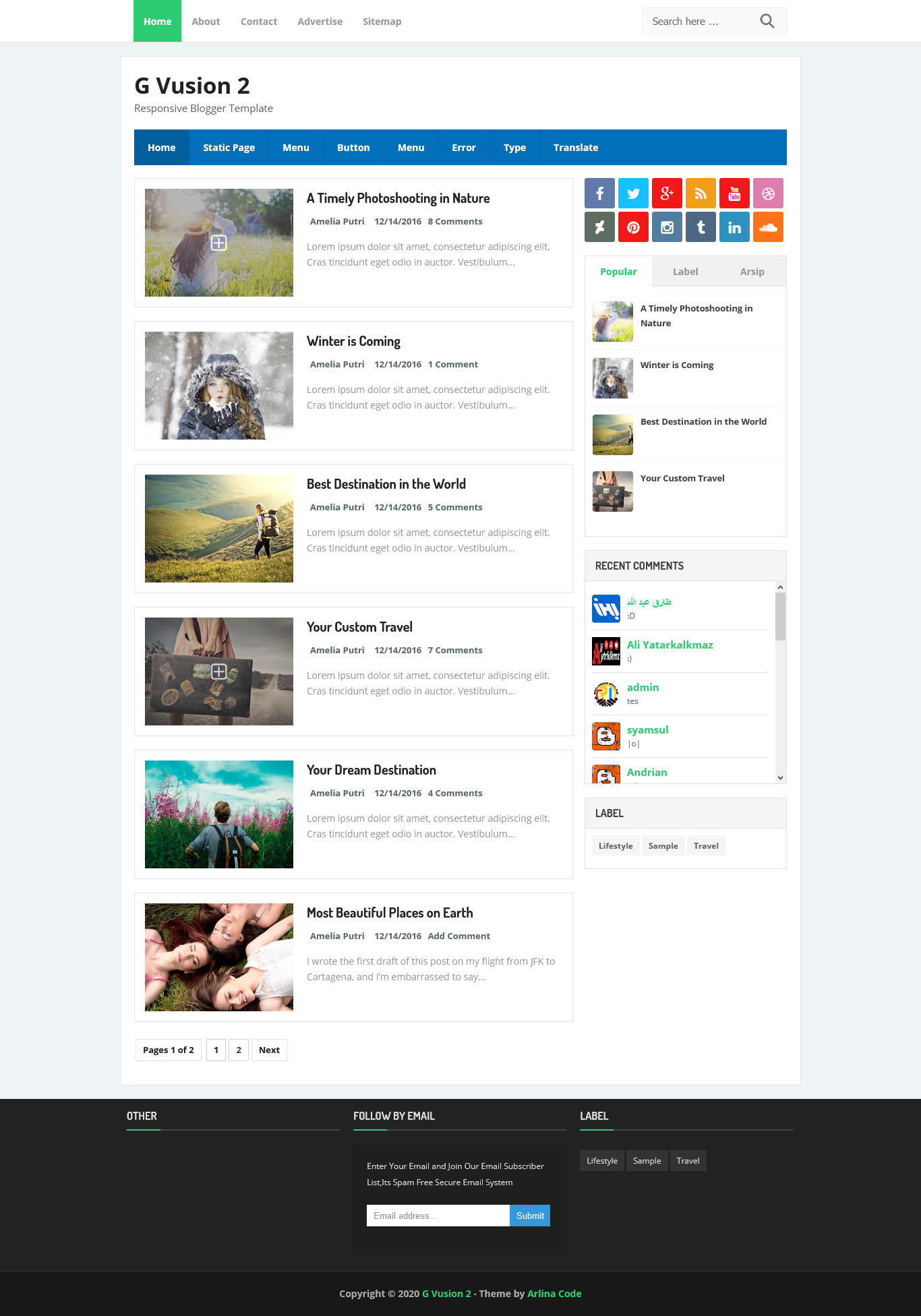This screenshot has height=1316, width=921.
Task: Open 'A Timely Photoshooting in Nature' post title
Action: pos(398,198)
